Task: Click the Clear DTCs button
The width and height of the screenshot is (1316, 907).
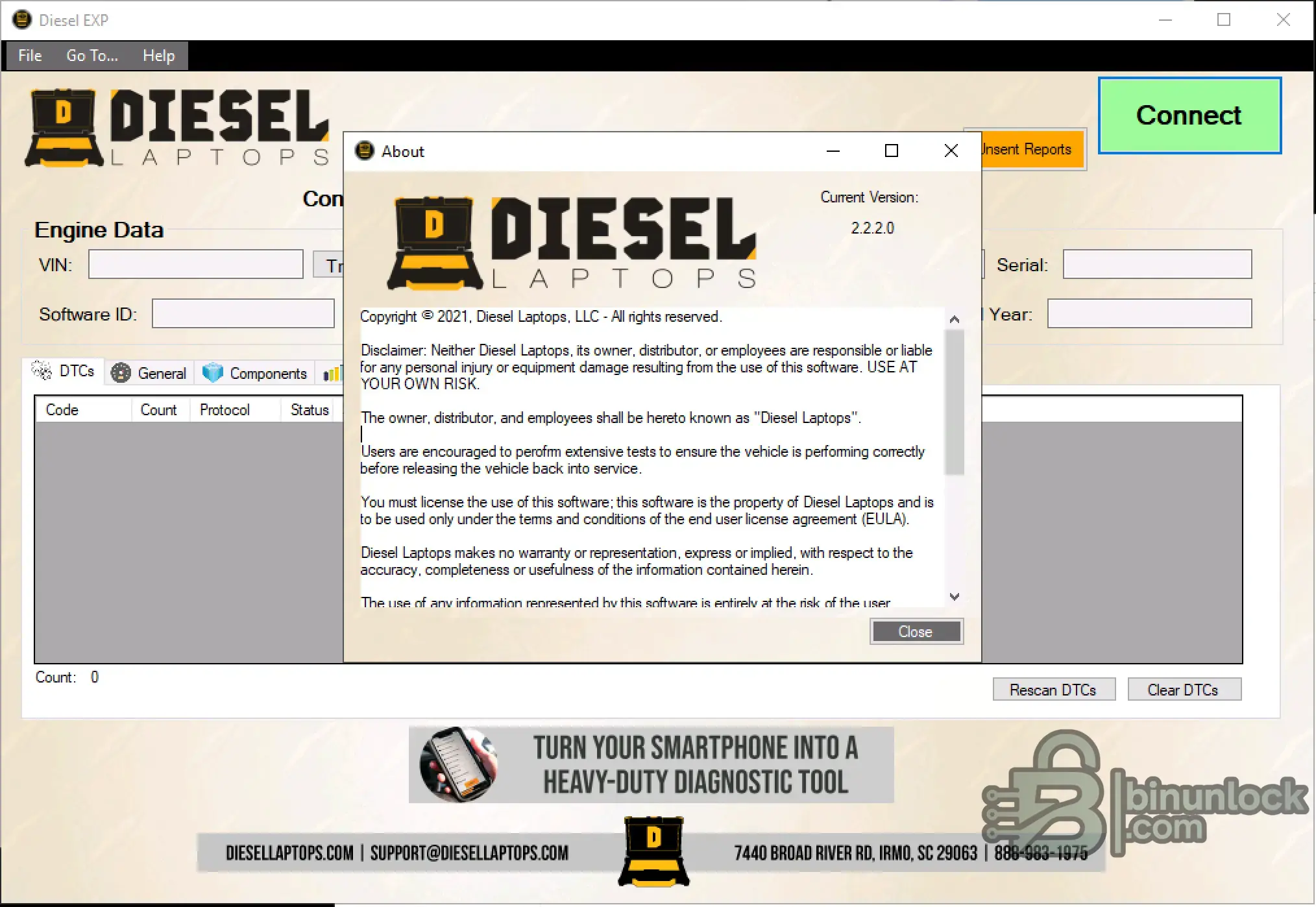Action: pyautogui.click(x=1184, y=689)
